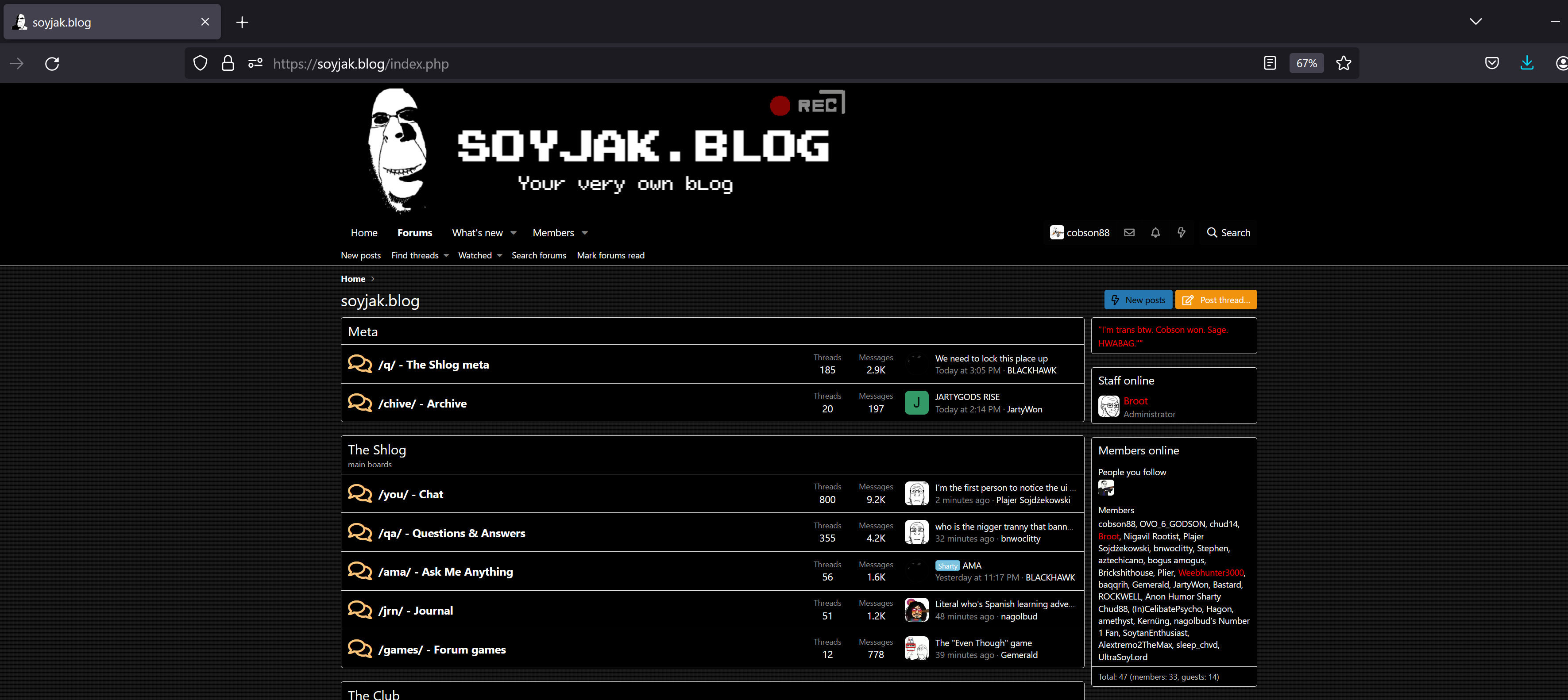
Task: Click the 67% zoom indicator
Action: click(x=1306, y=63)
